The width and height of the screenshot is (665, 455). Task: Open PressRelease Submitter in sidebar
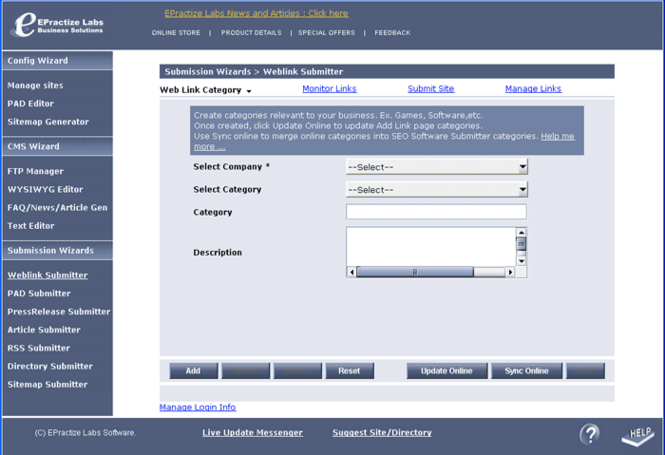point(59,312)
